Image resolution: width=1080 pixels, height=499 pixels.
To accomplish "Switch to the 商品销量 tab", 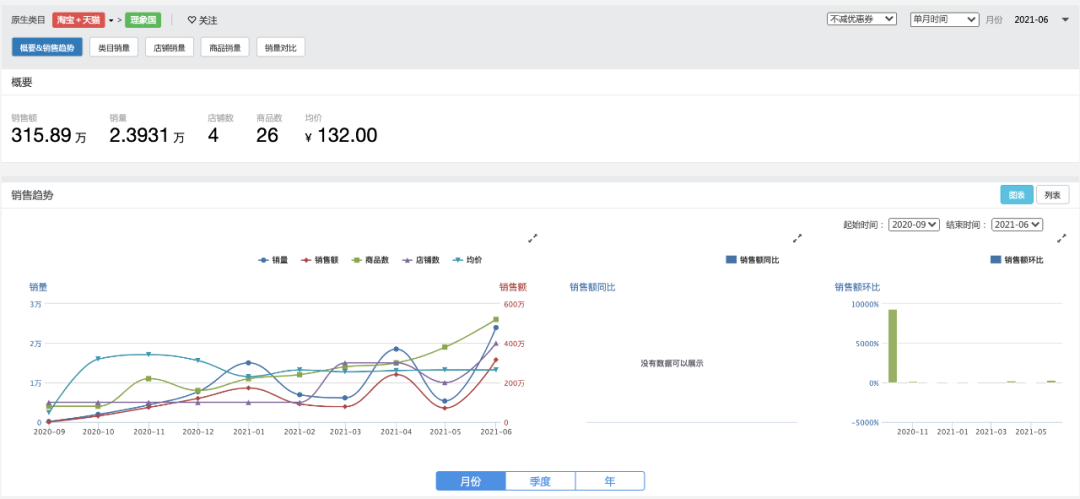I will 225,48.
